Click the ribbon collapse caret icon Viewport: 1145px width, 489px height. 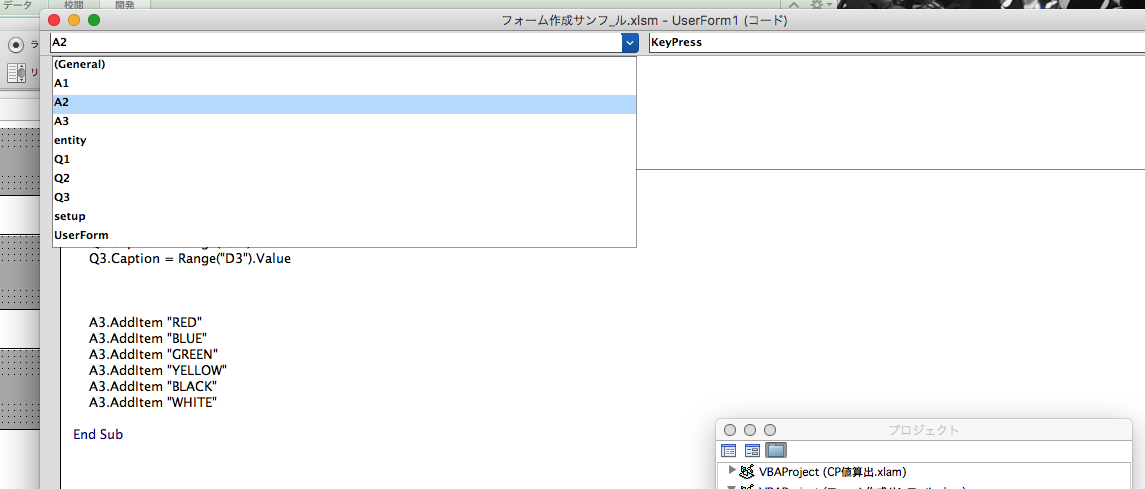point(794,5)
